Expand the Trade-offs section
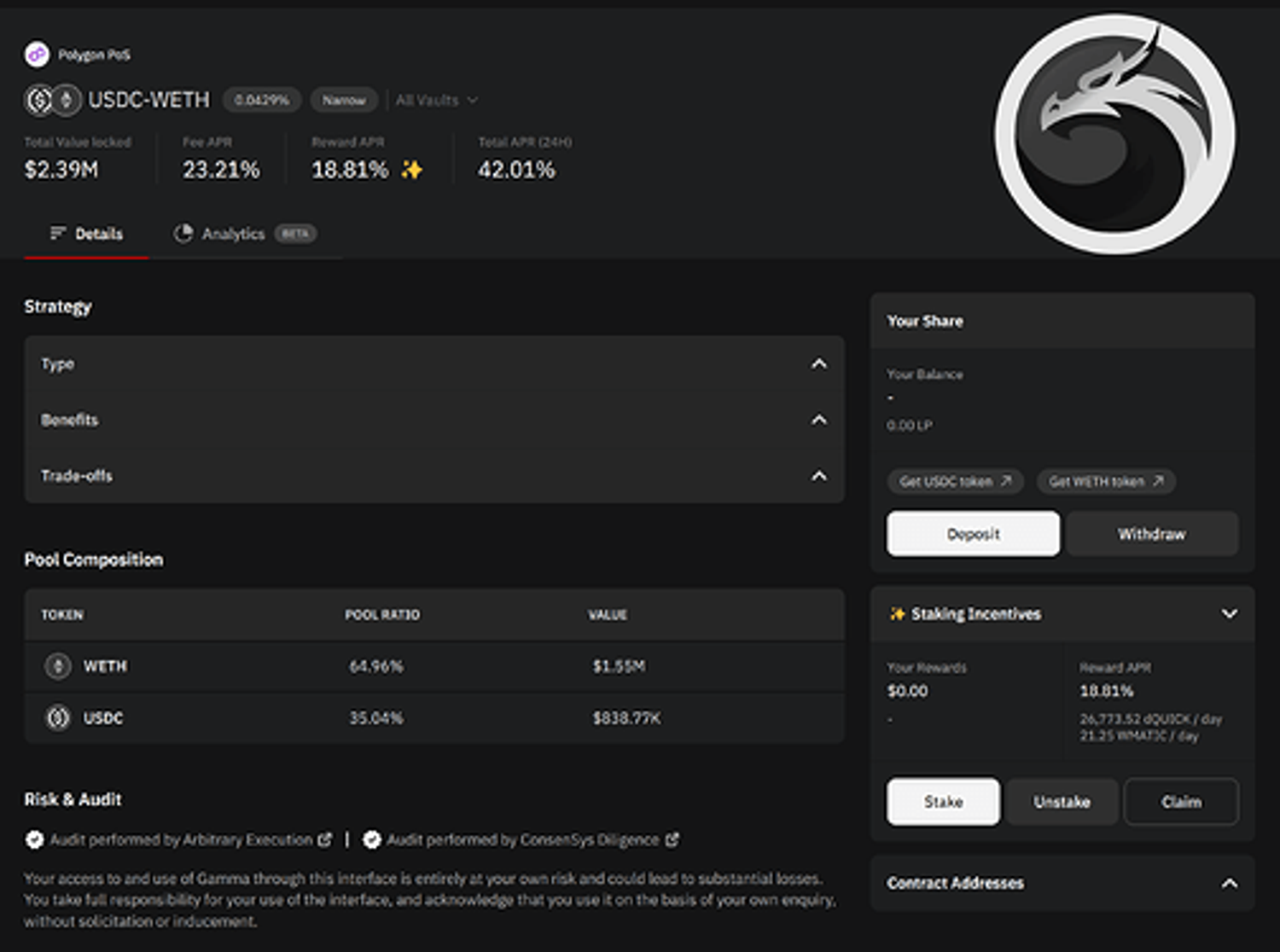 [x=818, y=476]
